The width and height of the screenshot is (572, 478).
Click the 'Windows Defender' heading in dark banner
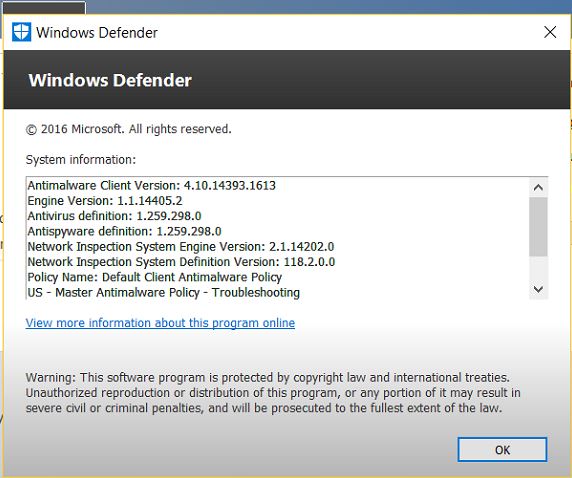[x=110, y=80]
